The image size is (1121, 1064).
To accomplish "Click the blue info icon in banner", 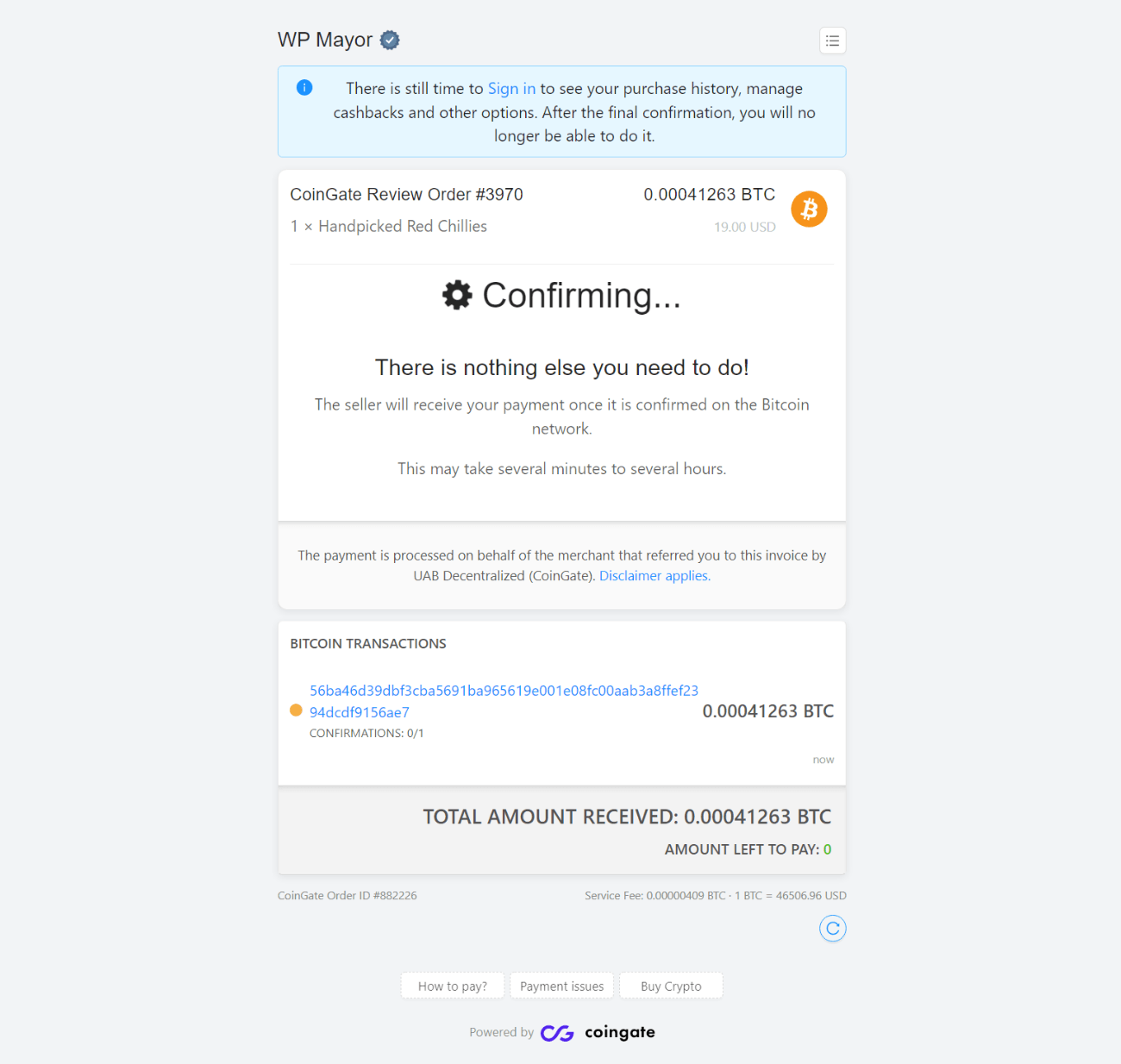I will click(304, 87).
